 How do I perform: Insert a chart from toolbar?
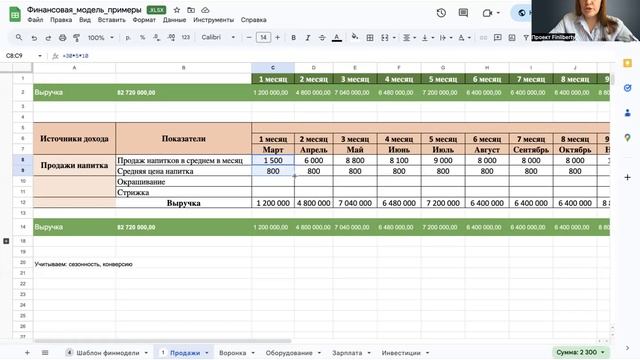[512, 38]
